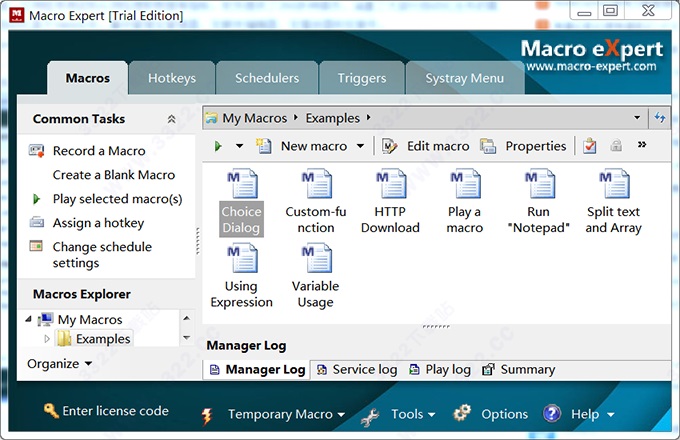This screenshot has height=440, width=680.
Task: Open the Service log tab
Action: 356,369
